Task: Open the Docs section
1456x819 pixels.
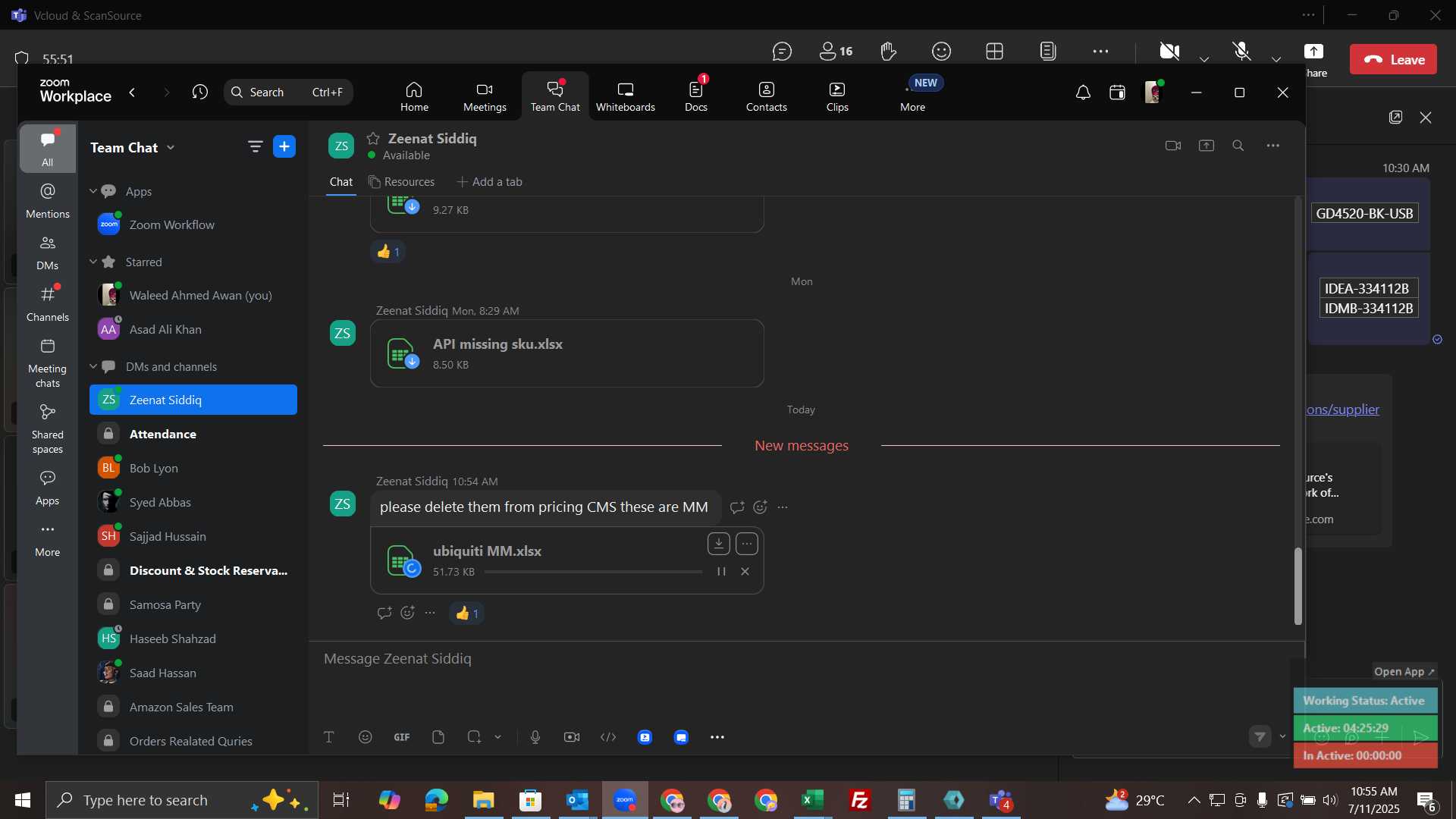Action: (x=696, y=96)
